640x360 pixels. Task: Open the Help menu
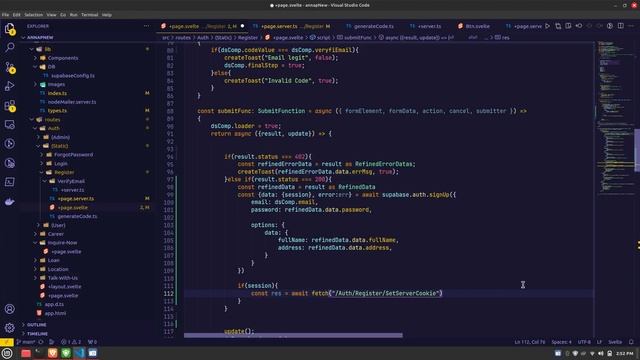coord(107,15)
